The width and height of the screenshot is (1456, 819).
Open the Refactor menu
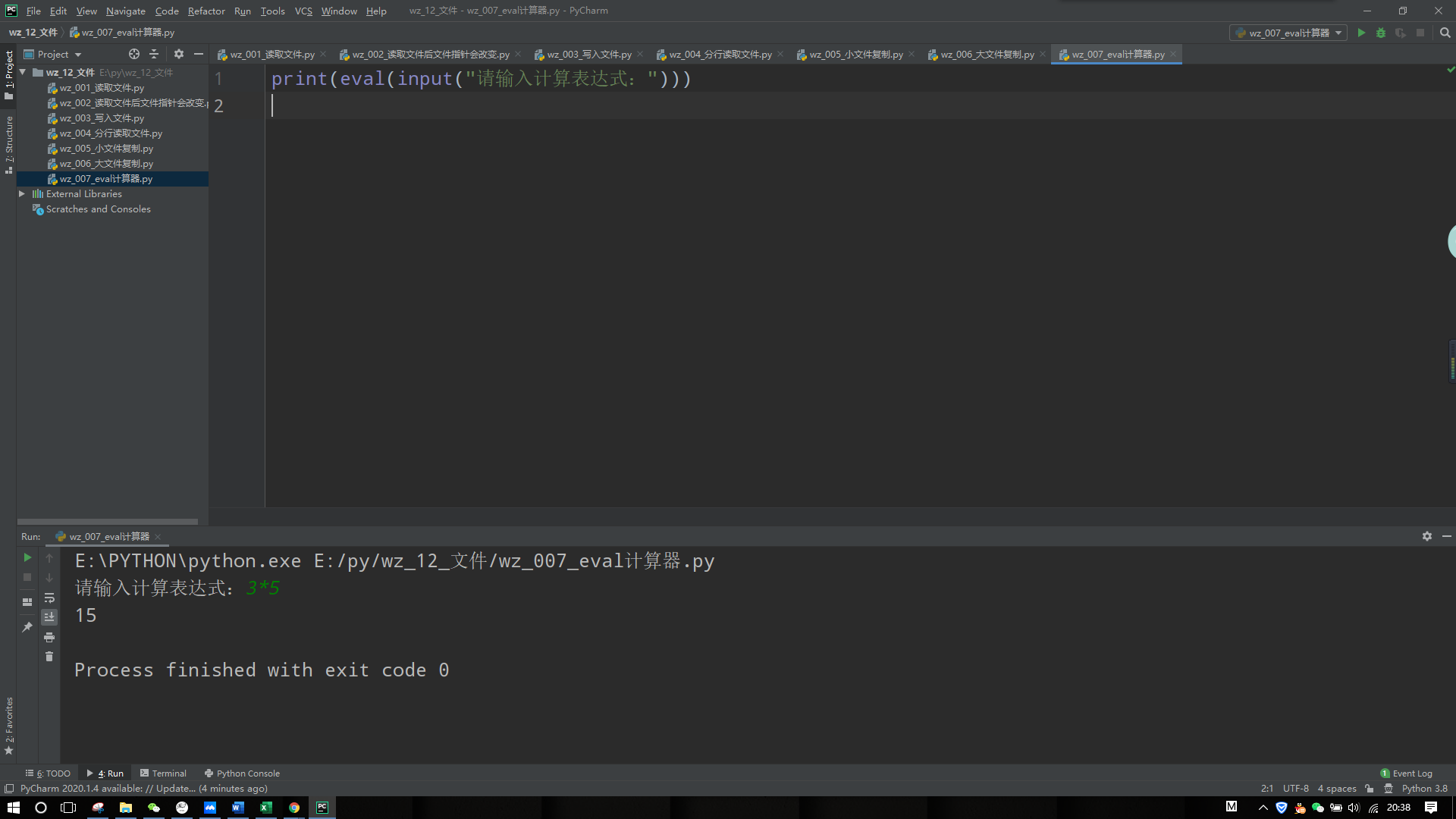[206, 11]
